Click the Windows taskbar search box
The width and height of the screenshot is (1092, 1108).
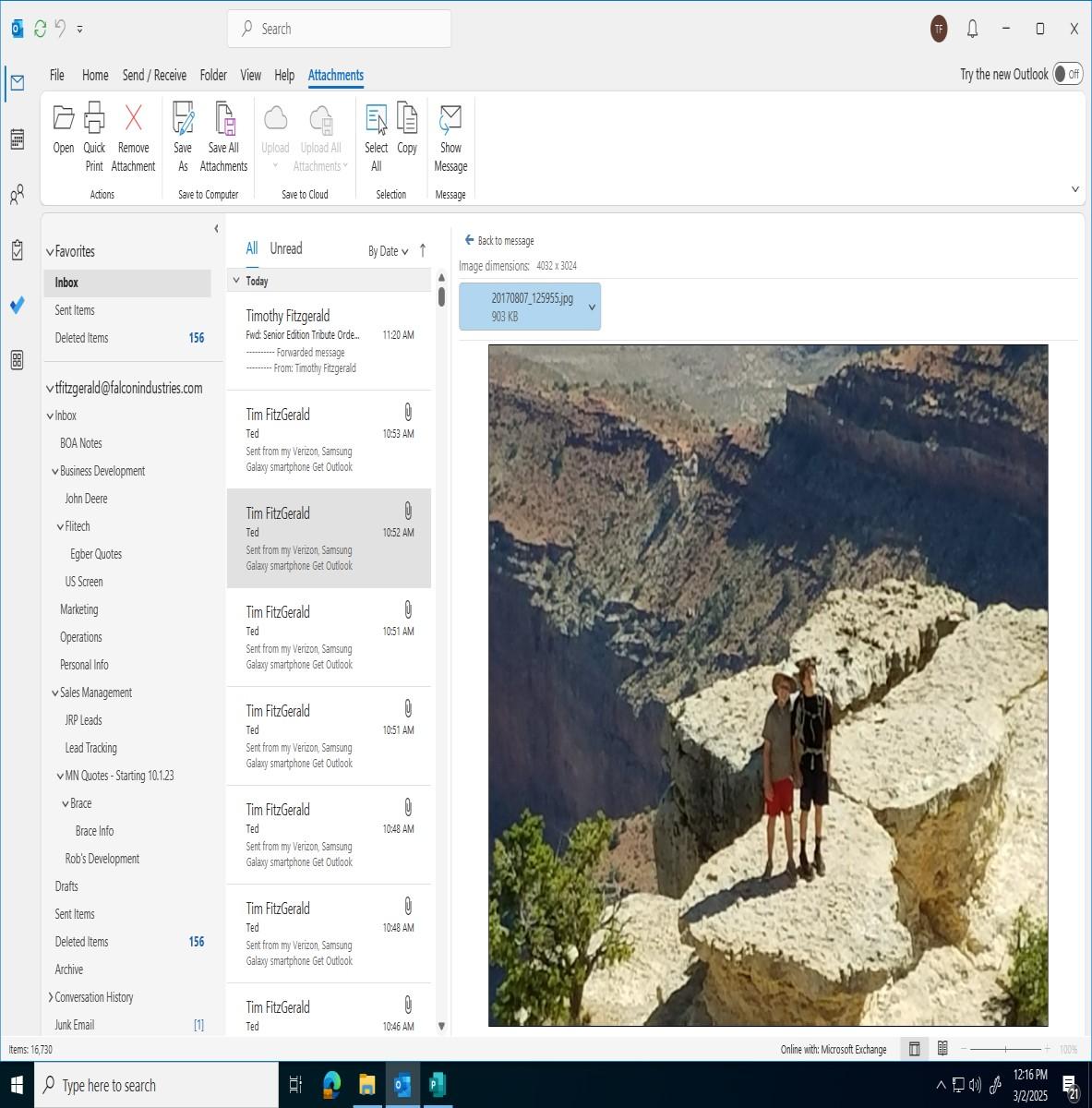[156, 1085]
